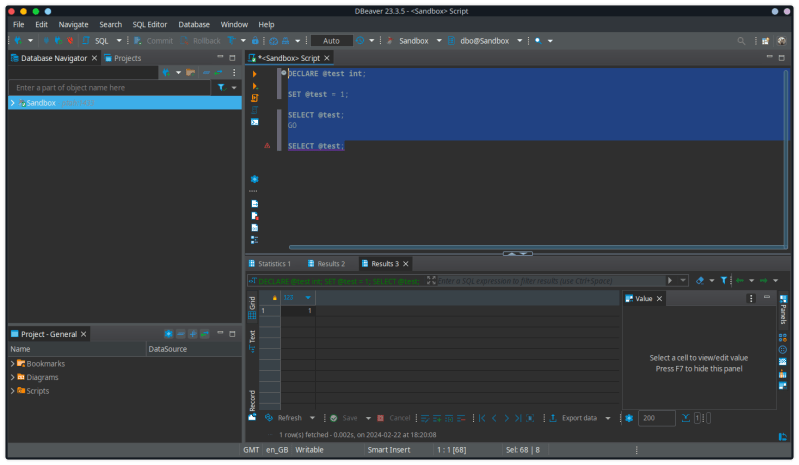Screen dimensions: 799x465
Task: Open the File menu
Action: 19,24
